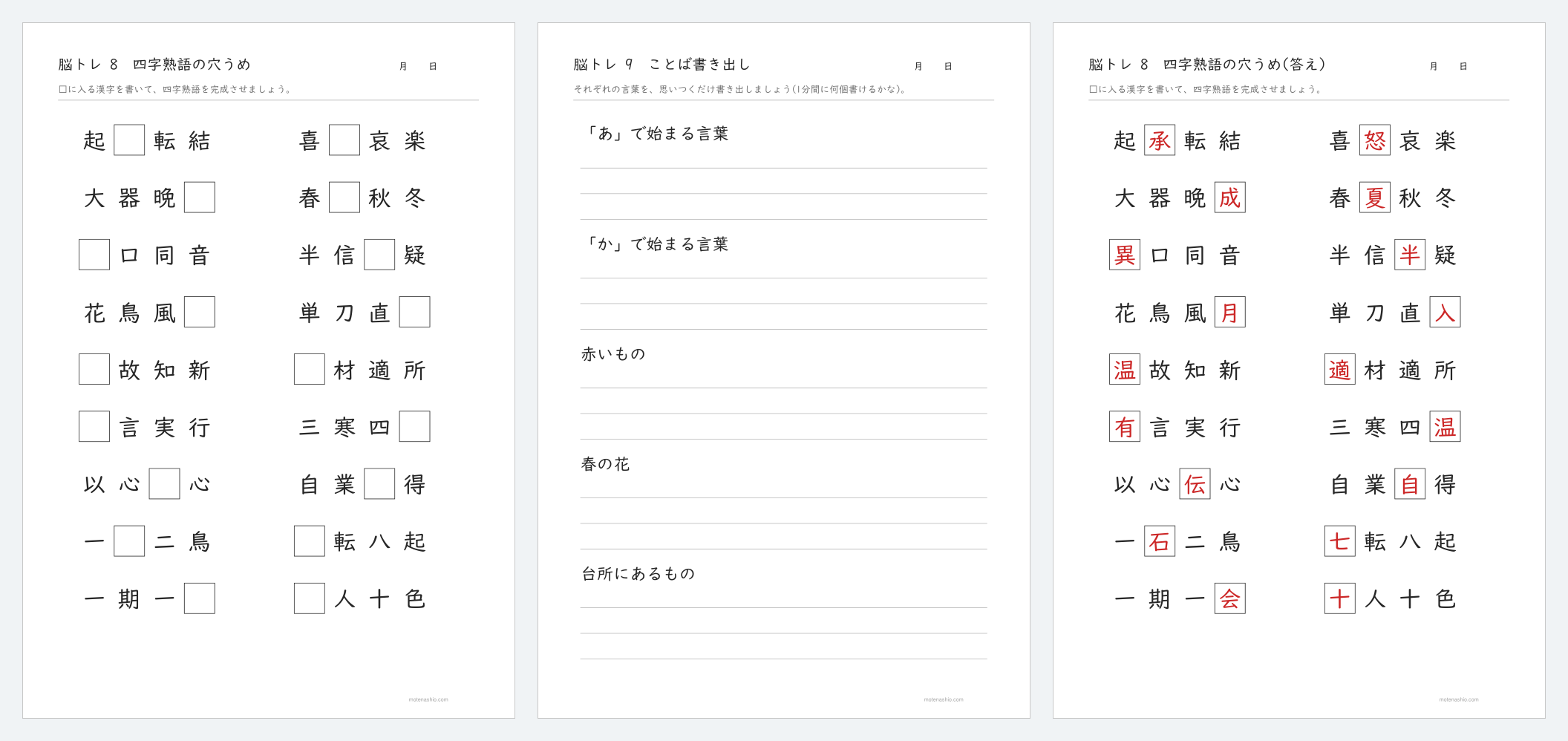Screen dimensions: 1568x741
Task: Select the blank box before 口同音
Action: 94,255
